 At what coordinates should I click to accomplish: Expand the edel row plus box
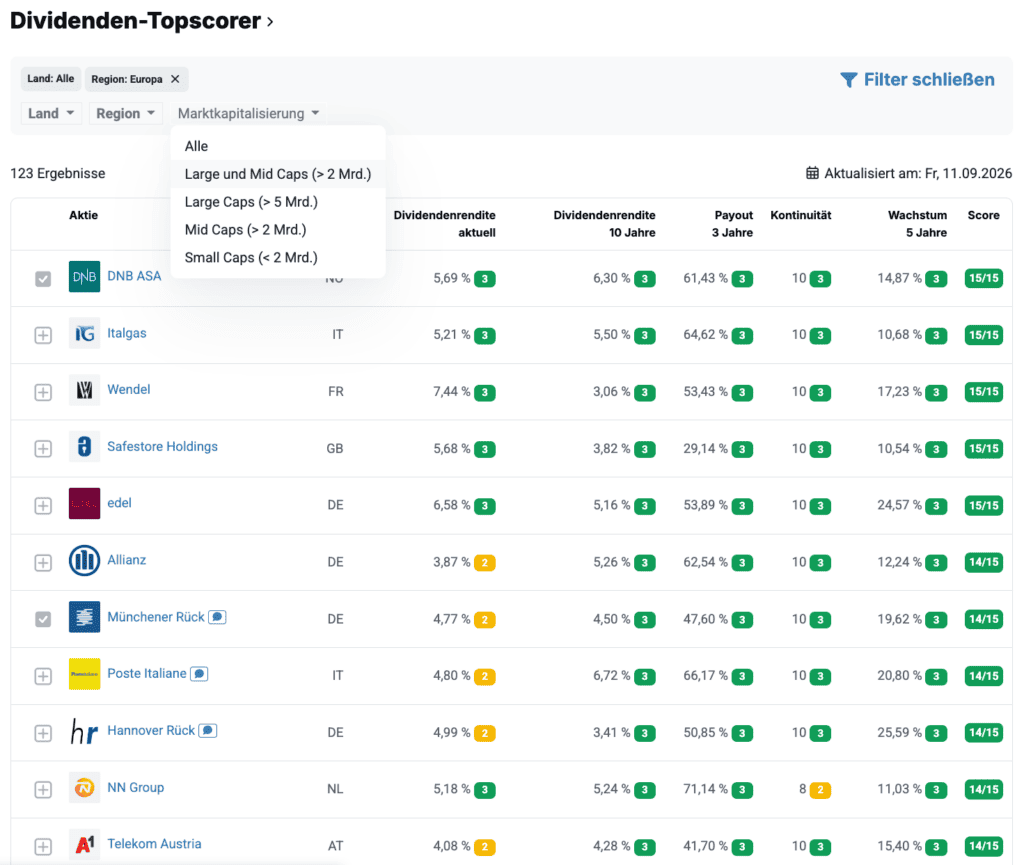pyautogui.click(x=43, y=506)
